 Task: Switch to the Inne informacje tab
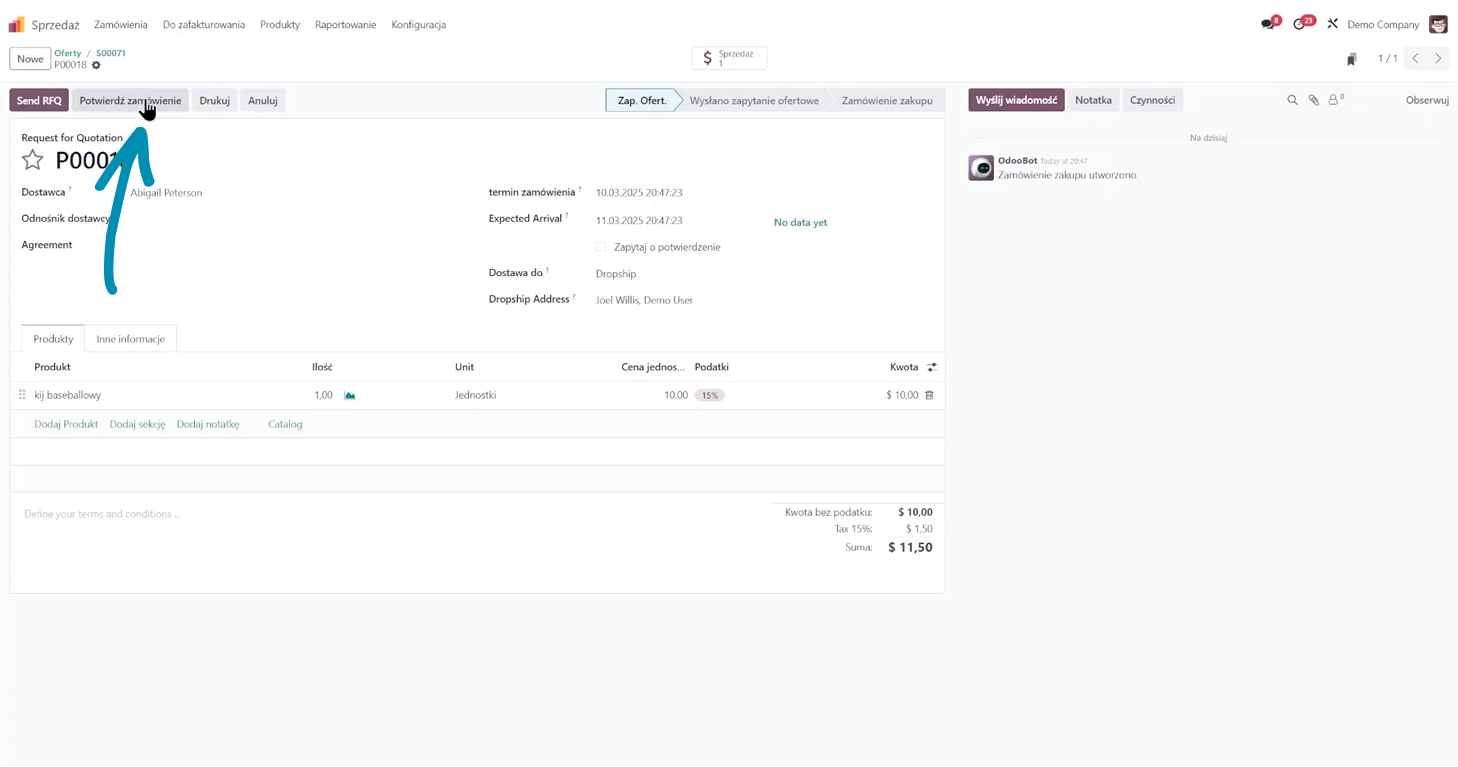(x=130, y=339)
